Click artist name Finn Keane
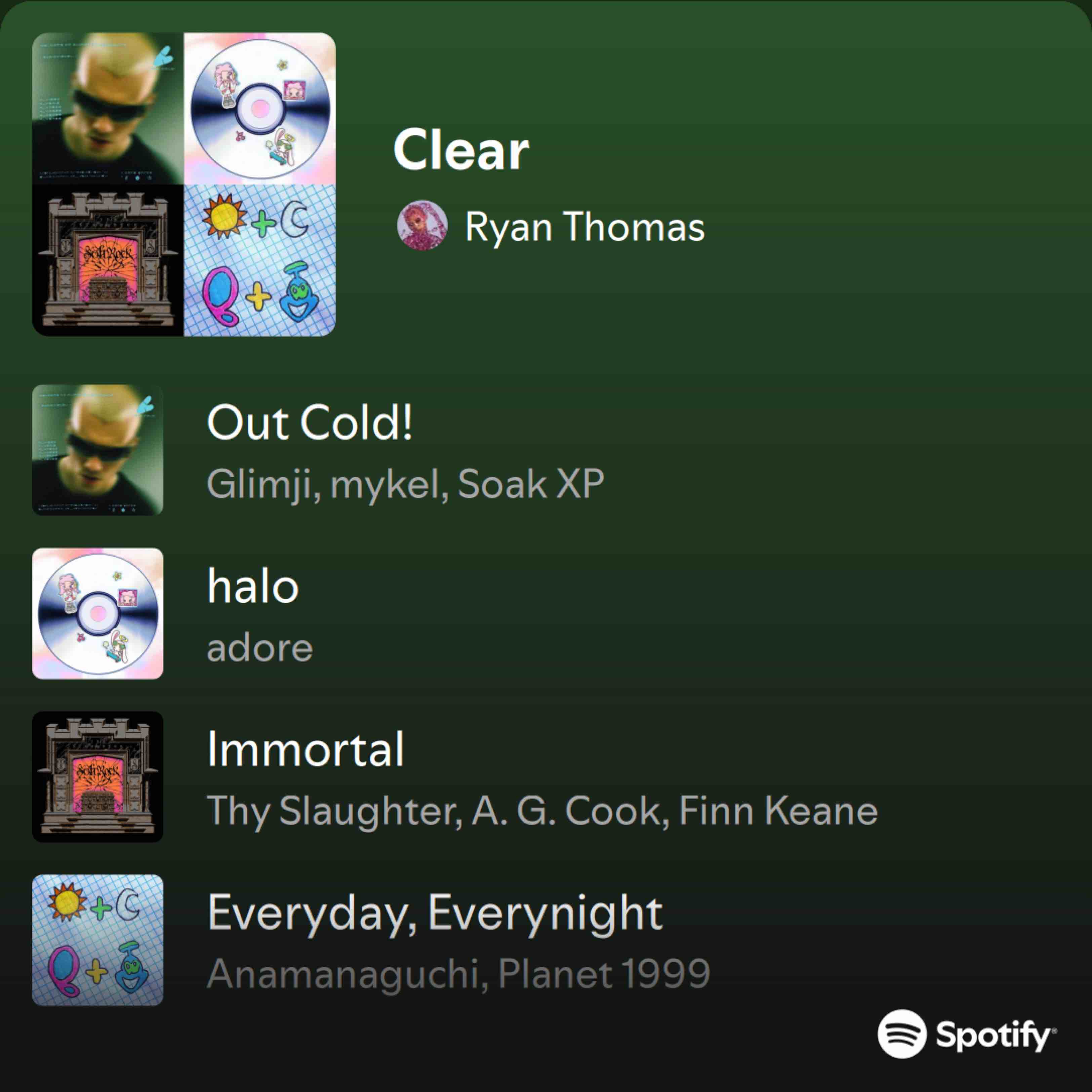The height and width of the screenshot is (1092, 1092). (778, 811)
